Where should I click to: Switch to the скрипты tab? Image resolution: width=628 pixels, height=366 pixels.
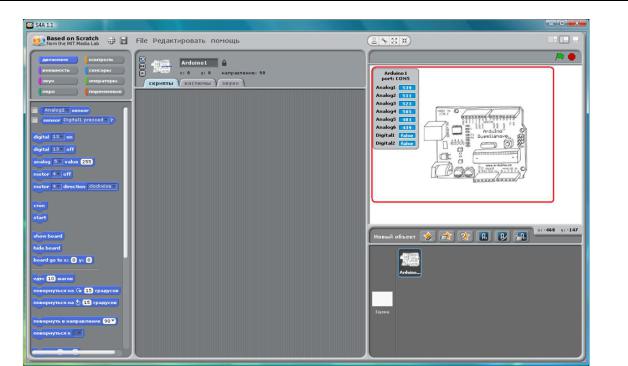point(161,83)
